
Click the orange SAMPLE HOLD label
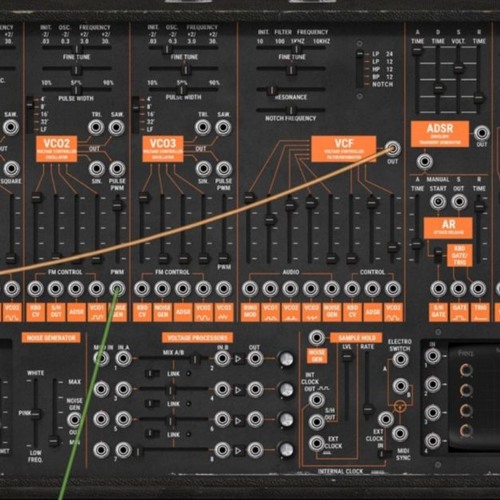(x=357, y=338)
